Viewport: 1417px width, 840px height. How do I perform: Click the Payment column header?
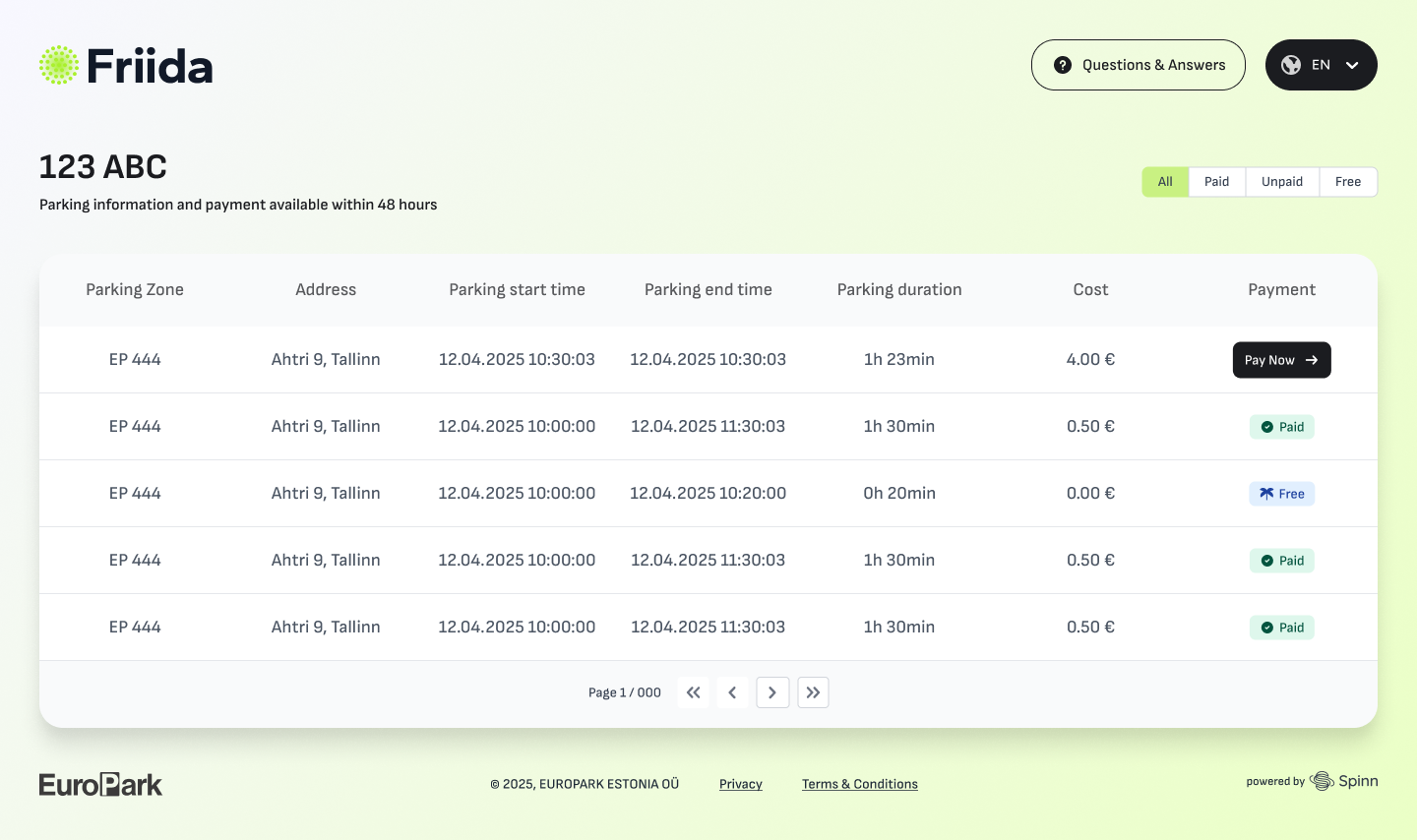(x=1281, y=290)
